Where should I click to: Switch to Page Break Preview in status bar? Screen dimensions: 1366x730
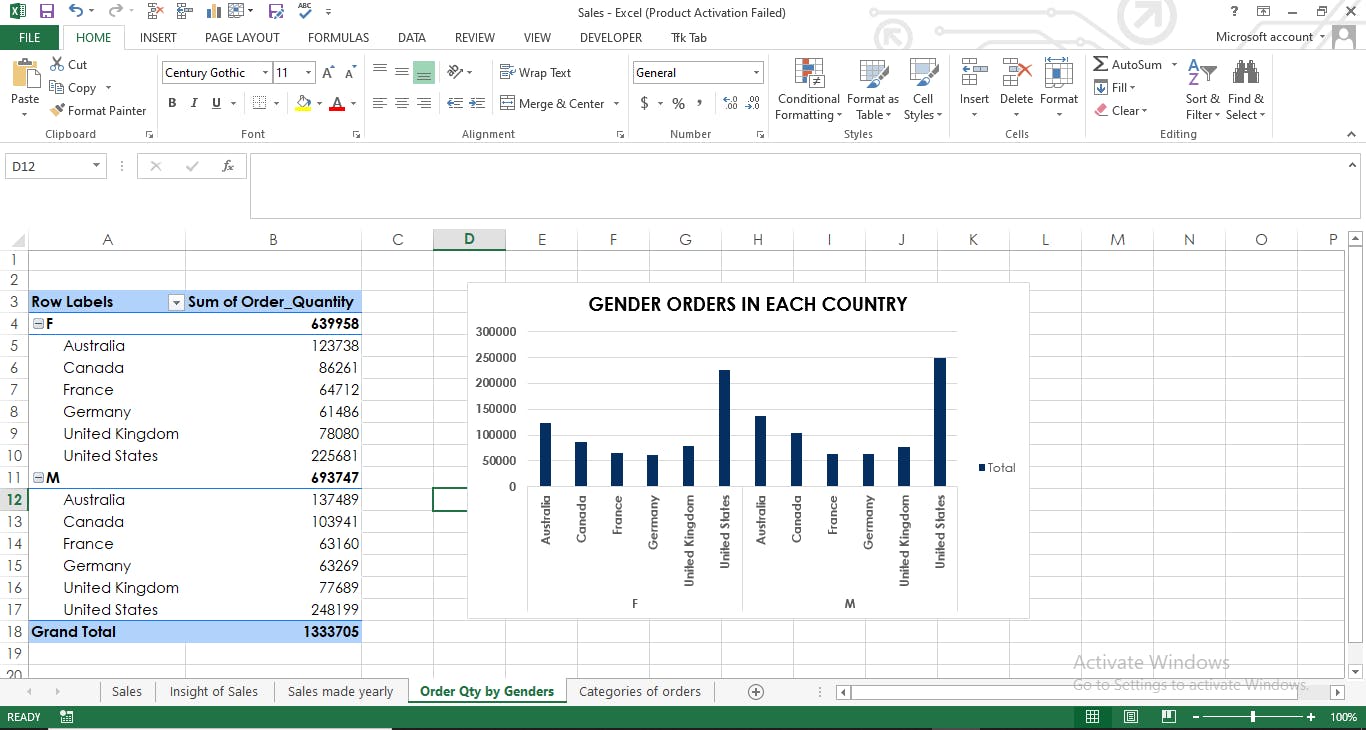point(1167,717)
